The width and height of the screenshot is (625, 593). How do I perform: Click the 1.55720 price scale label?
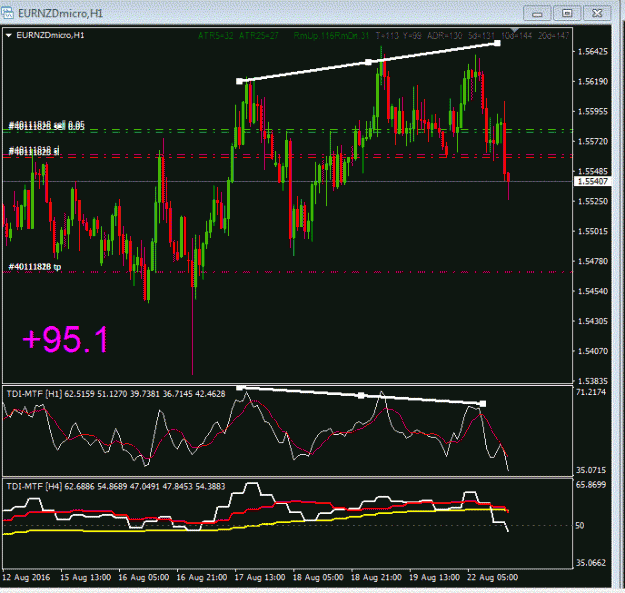(593, 141)
